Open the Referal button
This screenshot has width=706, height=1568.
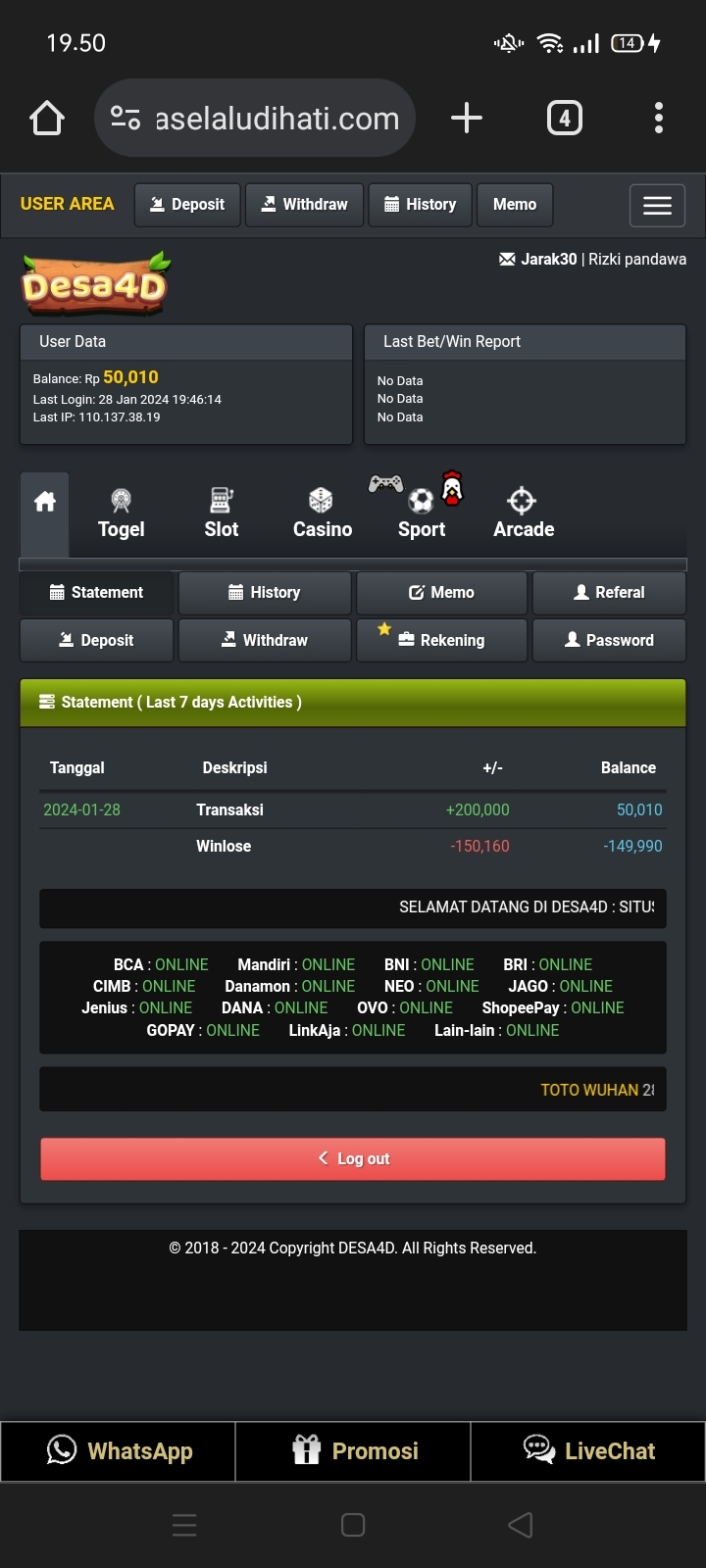(609, 593)
